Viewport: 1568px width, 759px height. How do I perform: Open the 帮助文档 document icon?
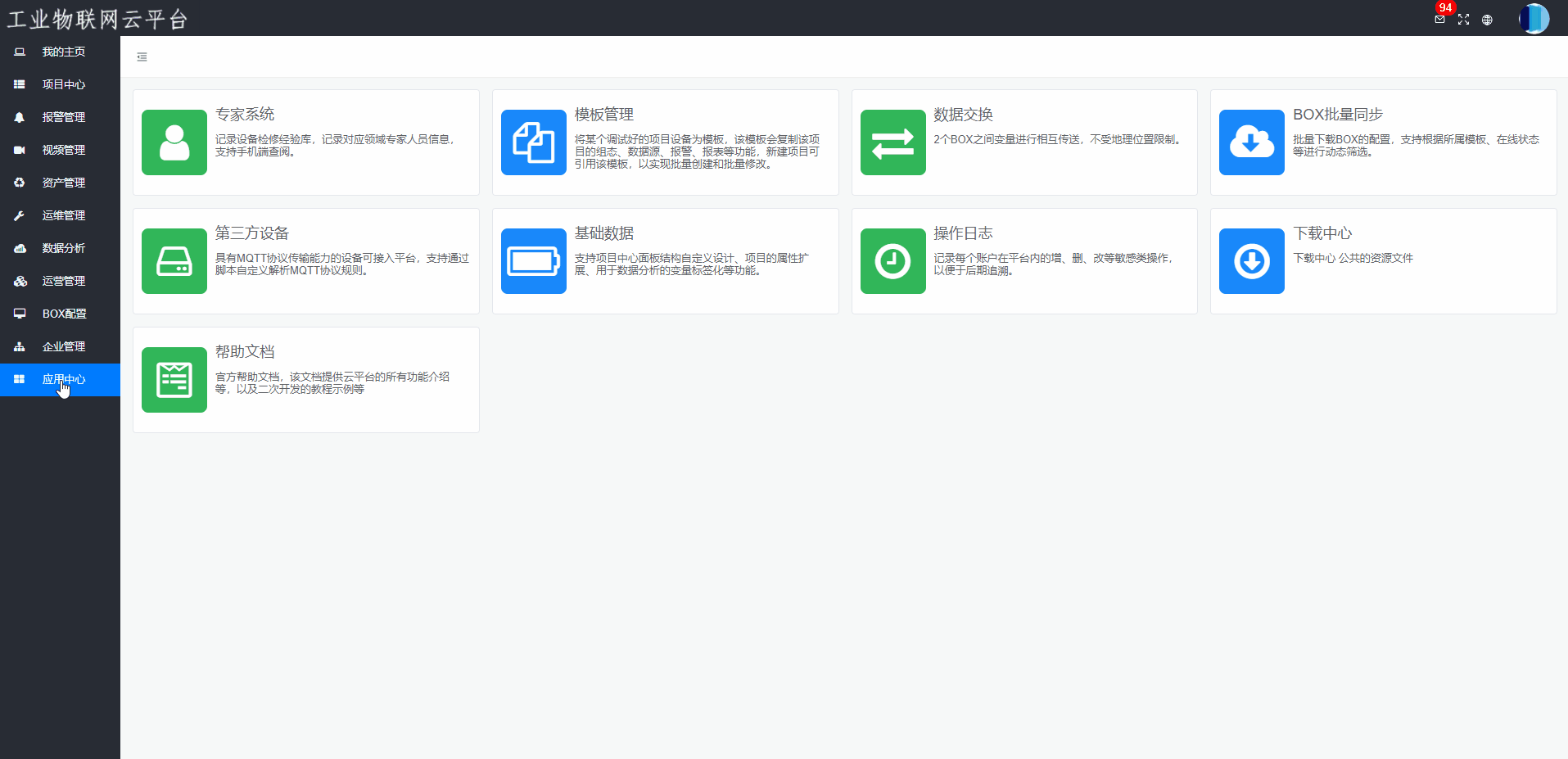click(174, 380)
